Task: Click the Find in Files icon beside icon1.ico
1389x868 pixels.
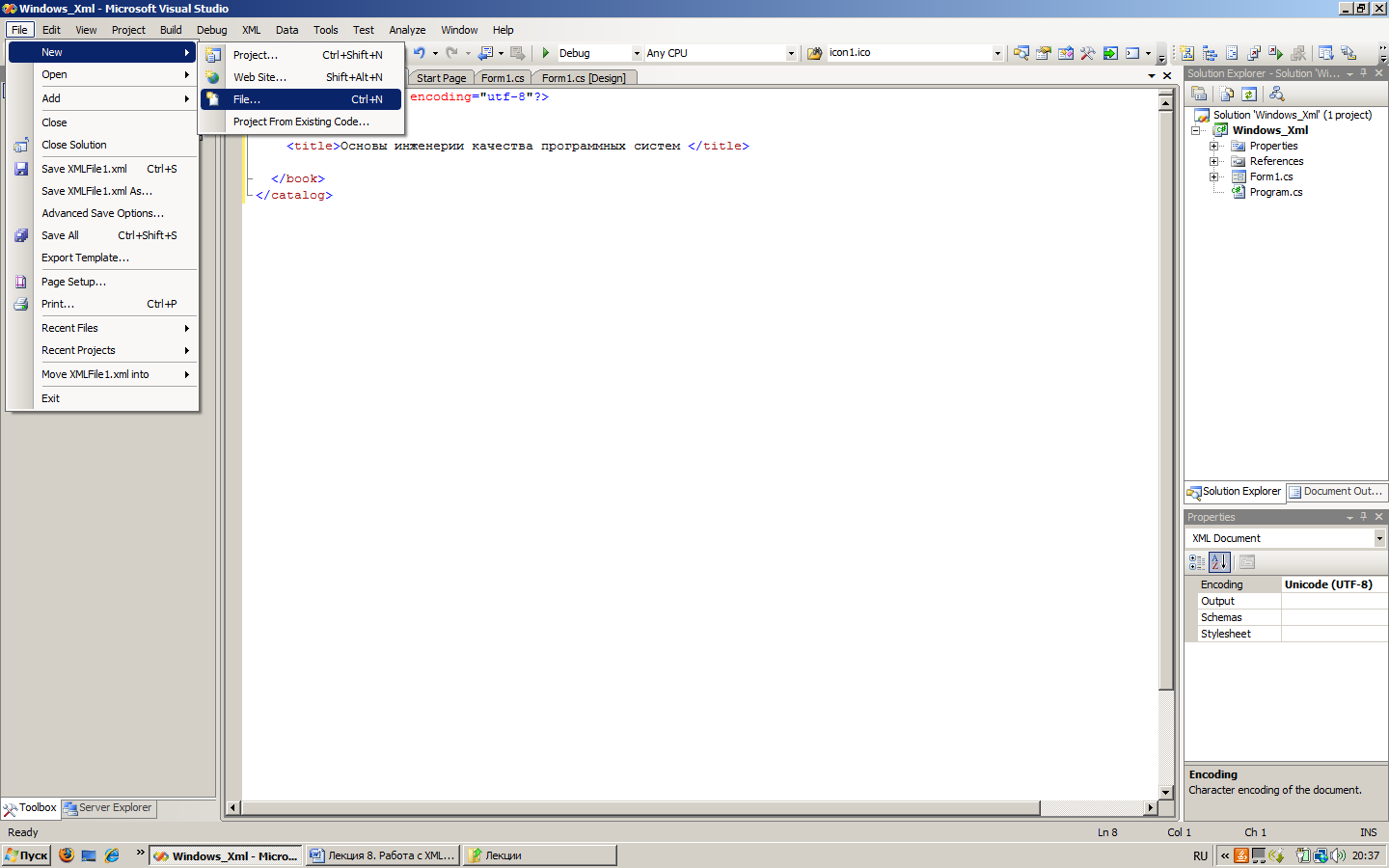Action: (x=815, y=53)
